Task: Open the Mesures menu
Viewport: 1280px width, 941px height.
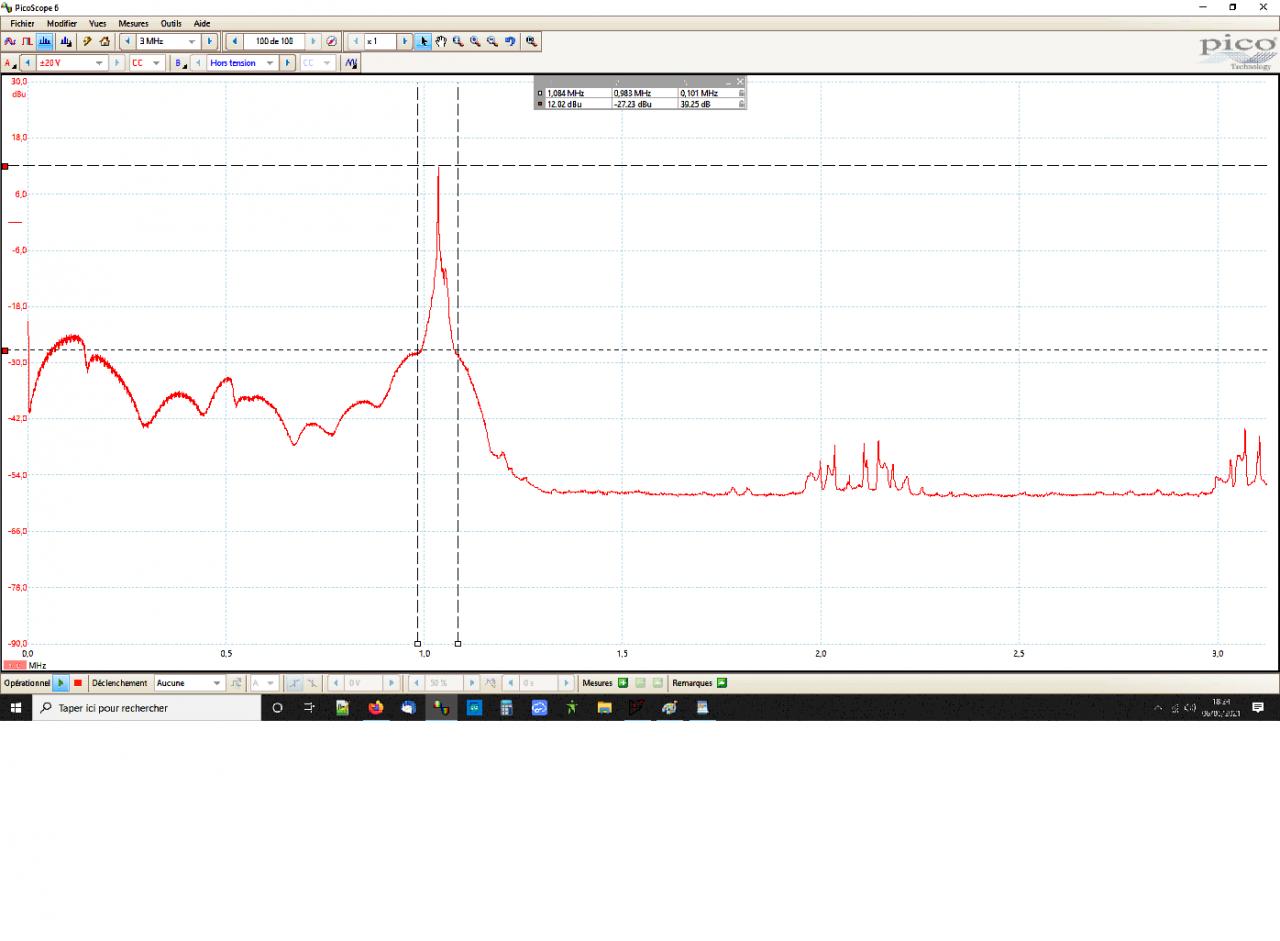Action: (133, 23)
